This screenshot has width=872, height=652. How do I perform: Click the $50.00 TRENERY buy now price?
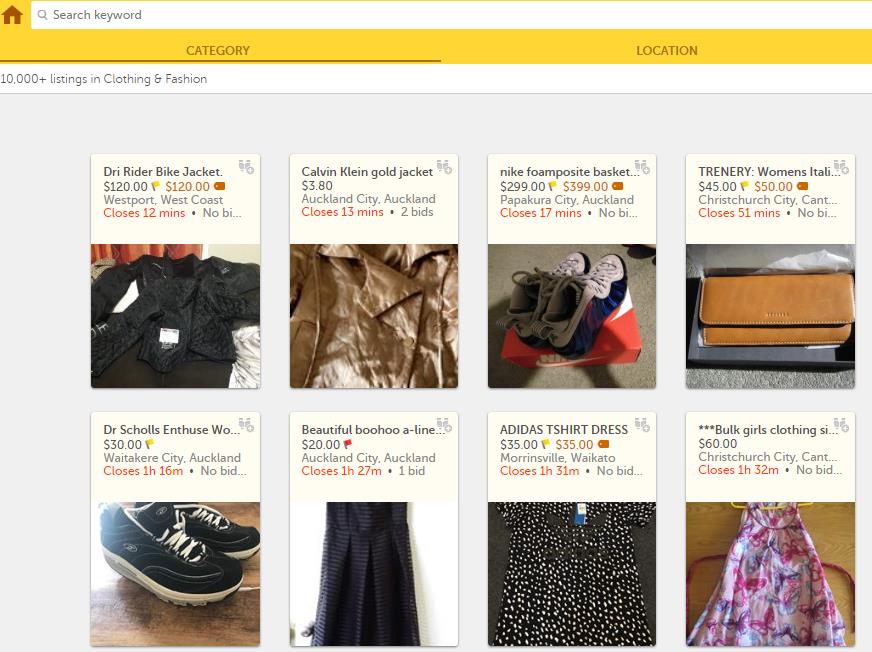click(x=773, y=186)
